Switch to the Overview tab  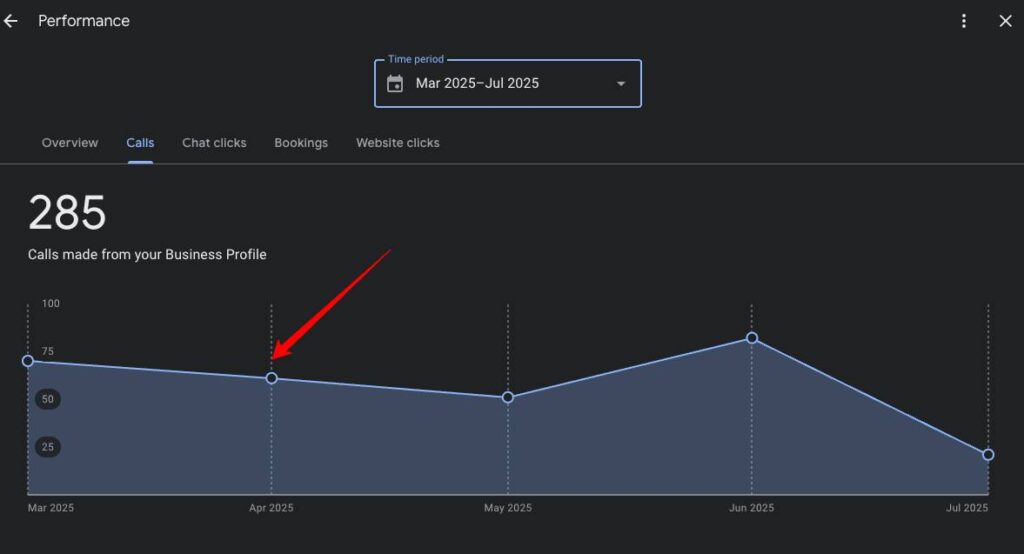(x=70, y=143)
